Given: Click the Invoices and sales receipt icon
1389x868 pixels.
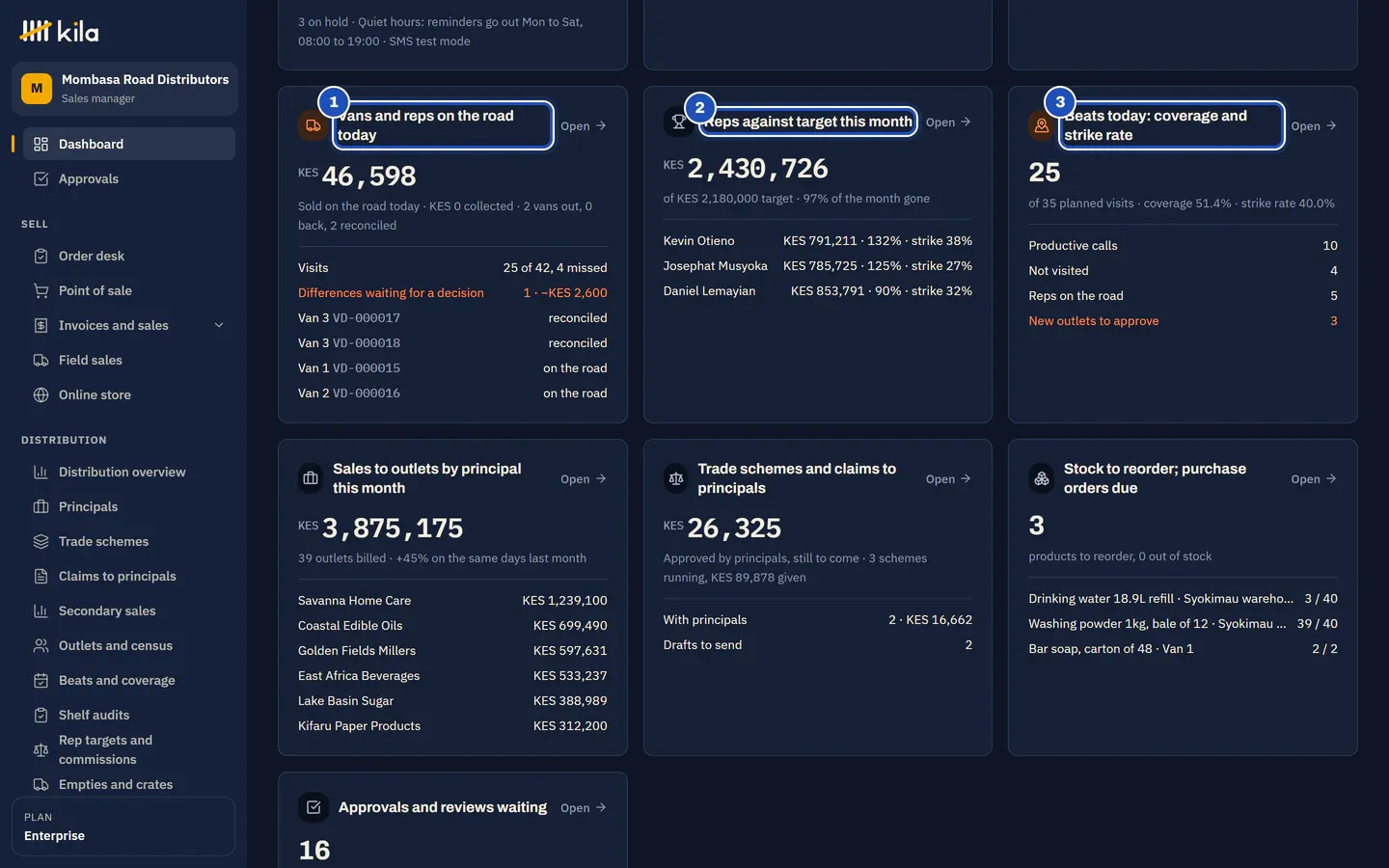Looking at the screenshot, I should click(41, 325).
